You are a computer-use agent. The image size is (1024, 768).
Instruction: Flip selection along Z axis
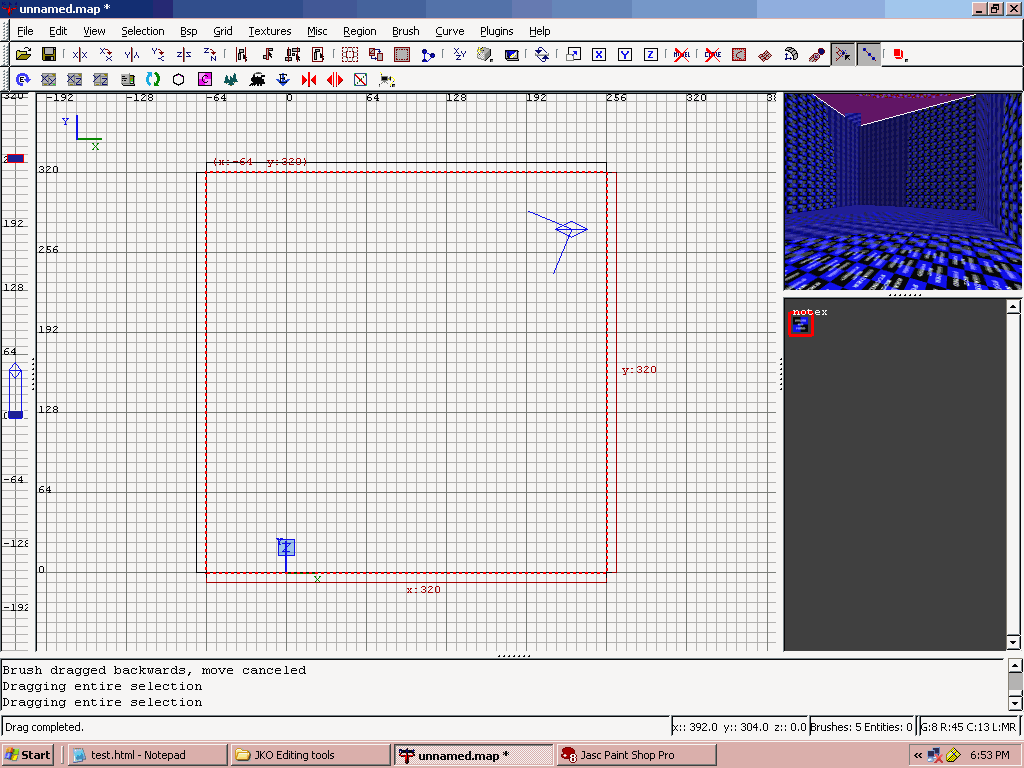(x=184, y=55)
